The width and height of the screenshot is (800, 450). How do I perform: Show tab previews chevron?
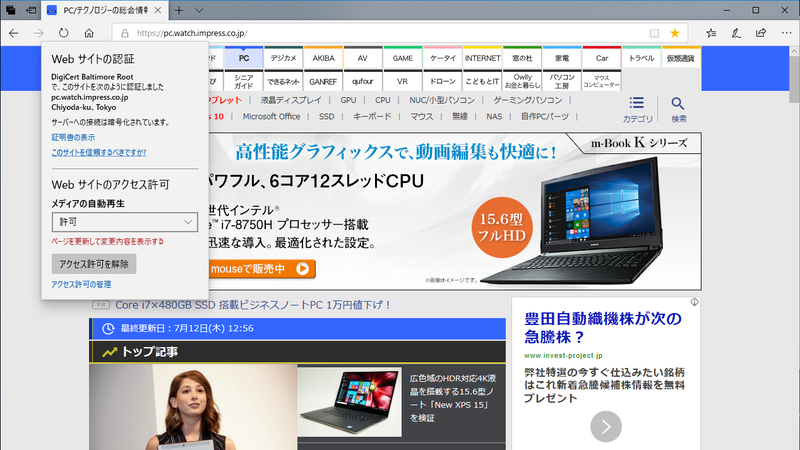(x=199, y=10)
